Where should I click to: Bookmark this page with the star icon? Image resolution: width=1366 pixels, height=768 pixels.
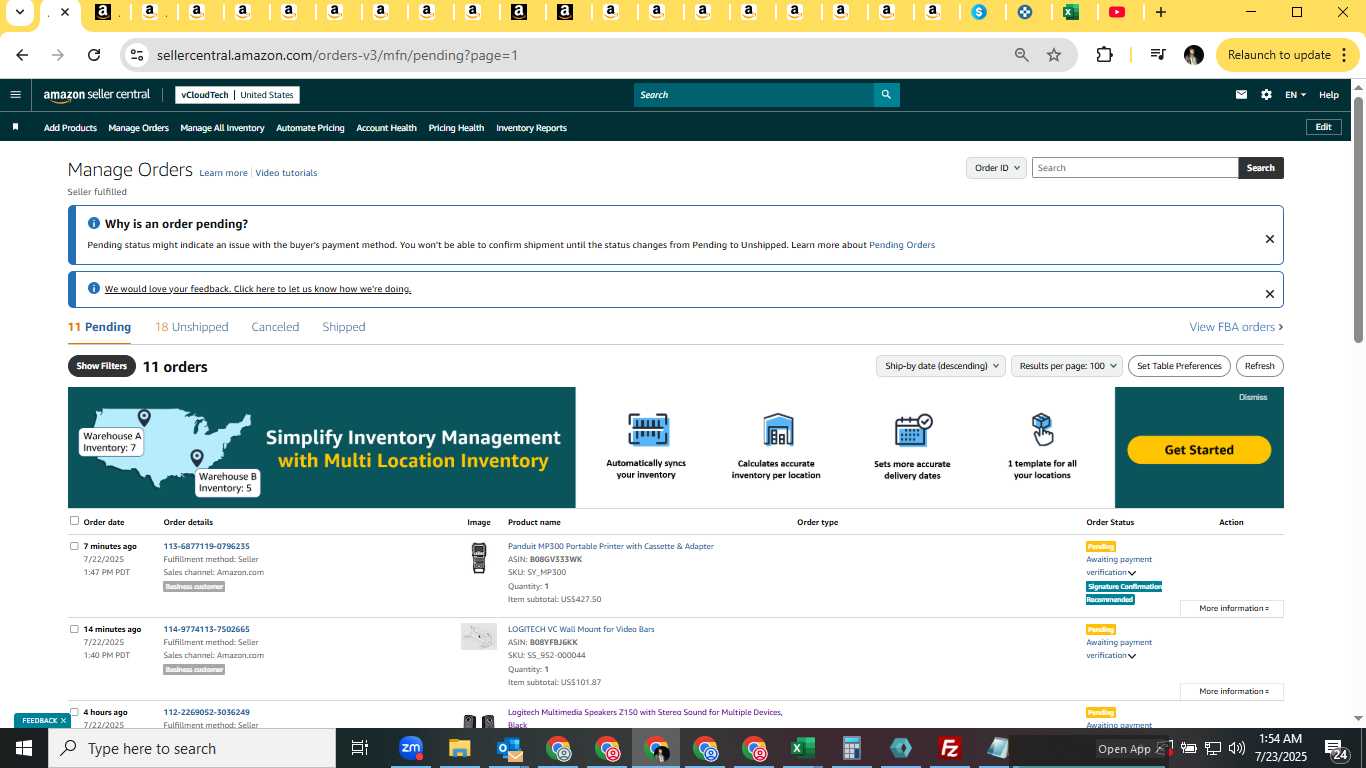tap(1053, 55)
